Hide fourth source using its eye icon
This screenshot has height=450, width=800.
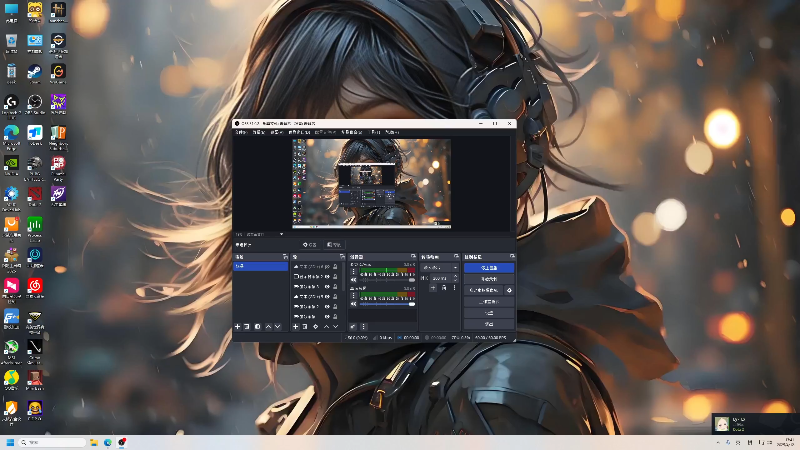(328, 296)
